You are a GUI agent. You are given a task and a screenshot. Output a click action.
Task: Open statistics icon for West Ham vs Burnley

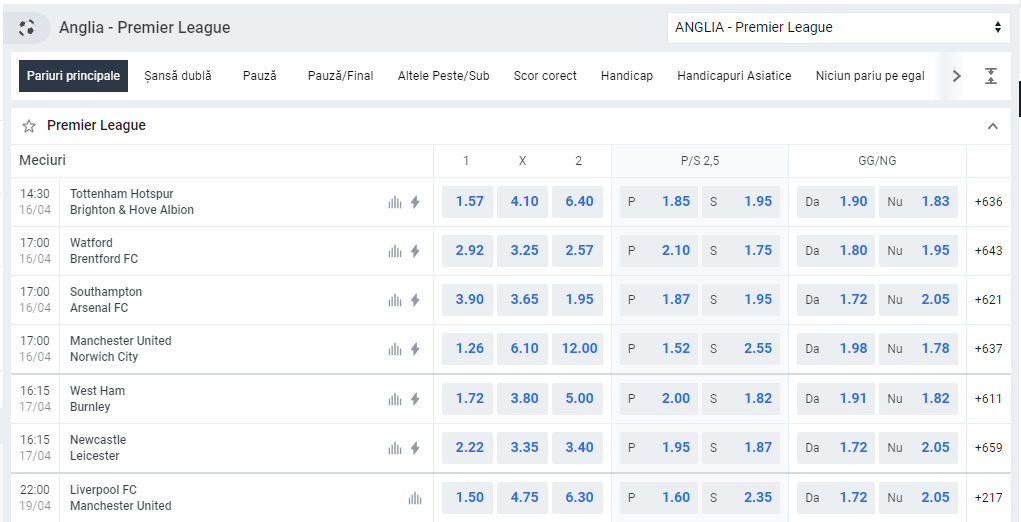click(x=395, y=399)
